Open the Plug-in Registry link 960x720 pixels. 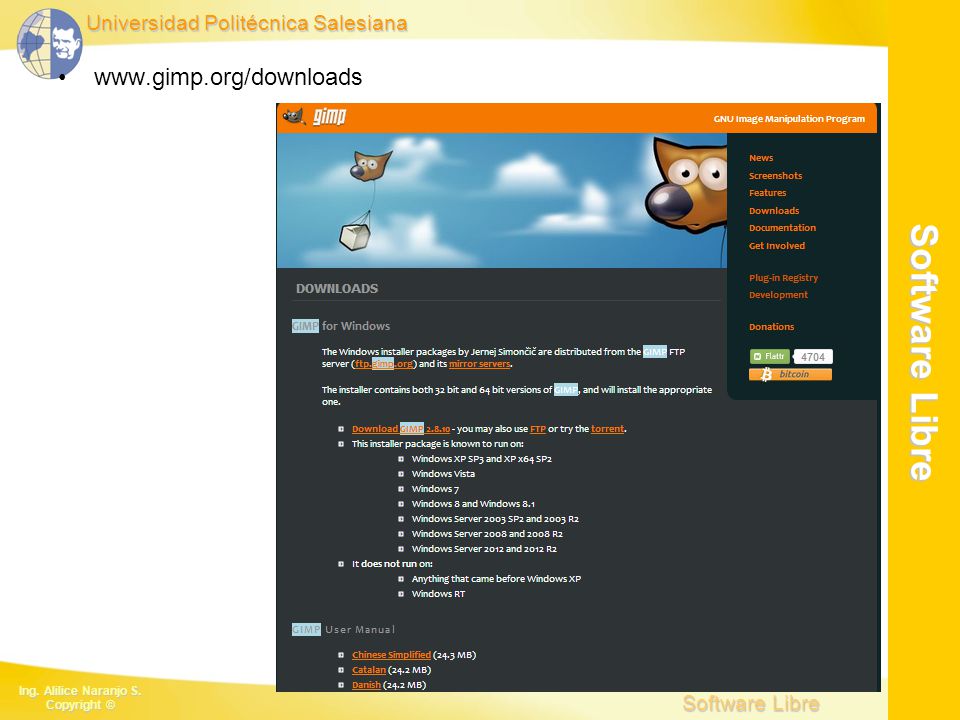point(783,278)
